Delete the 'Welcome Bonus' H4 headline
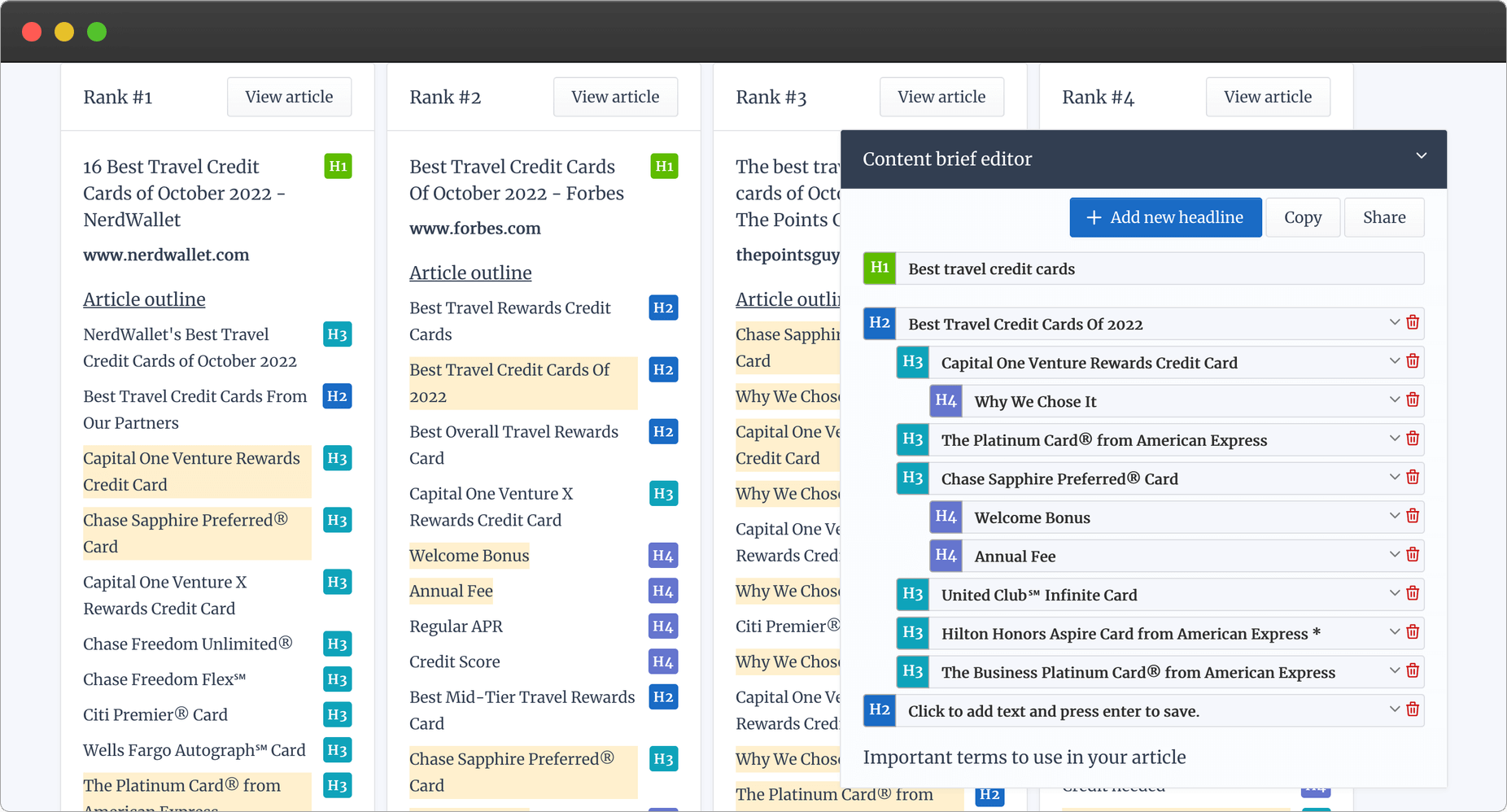Viewport: 1507px width, 812px height. [1413, 516]
